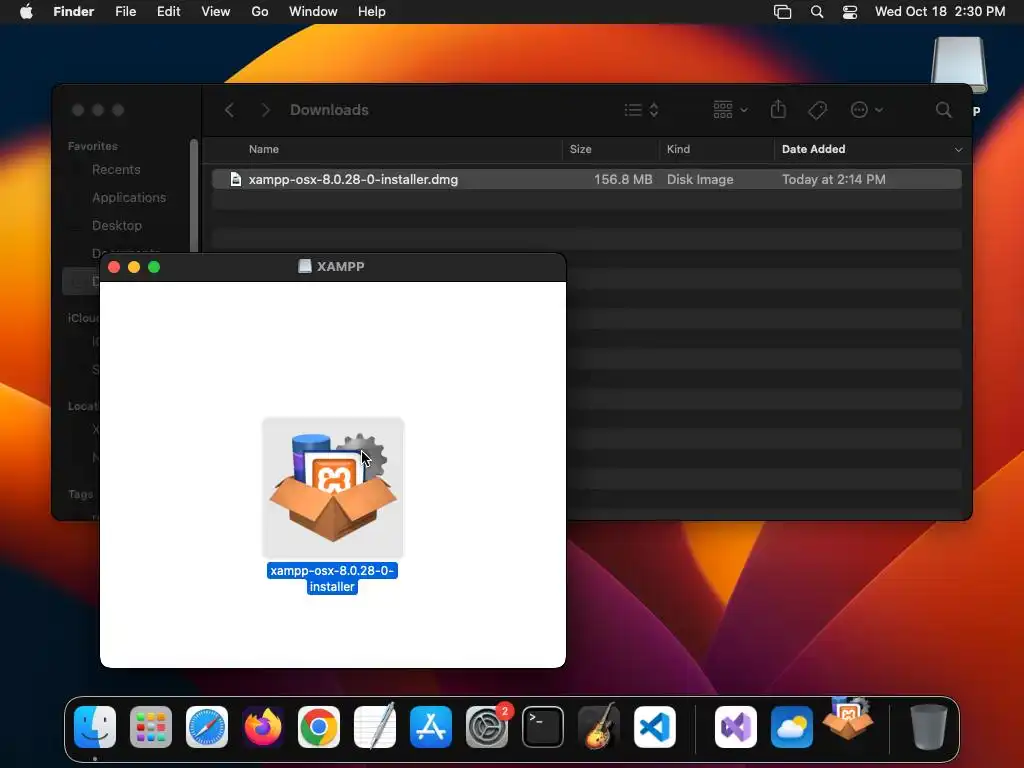Image resolution: width=1024 pixels, height=768 pixels.
Task: Launch GarageBand from the Dock
Action: (599, 727)
